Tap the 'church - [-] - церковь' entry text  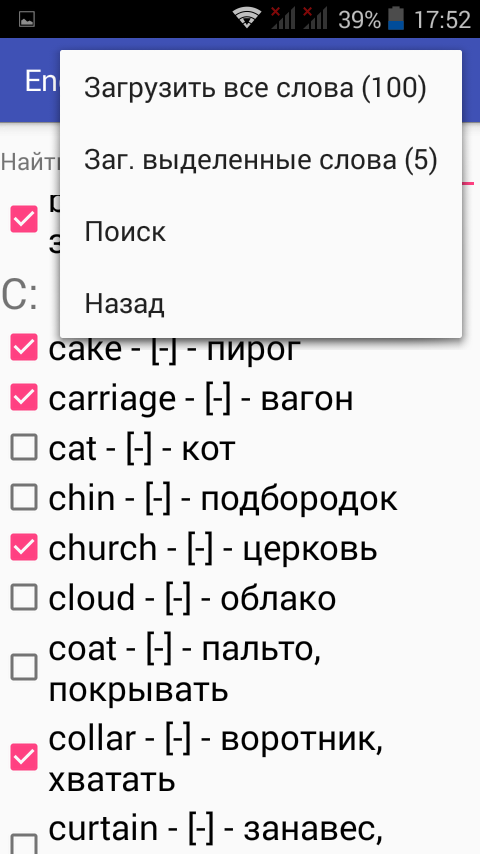(x=212, y=548)
